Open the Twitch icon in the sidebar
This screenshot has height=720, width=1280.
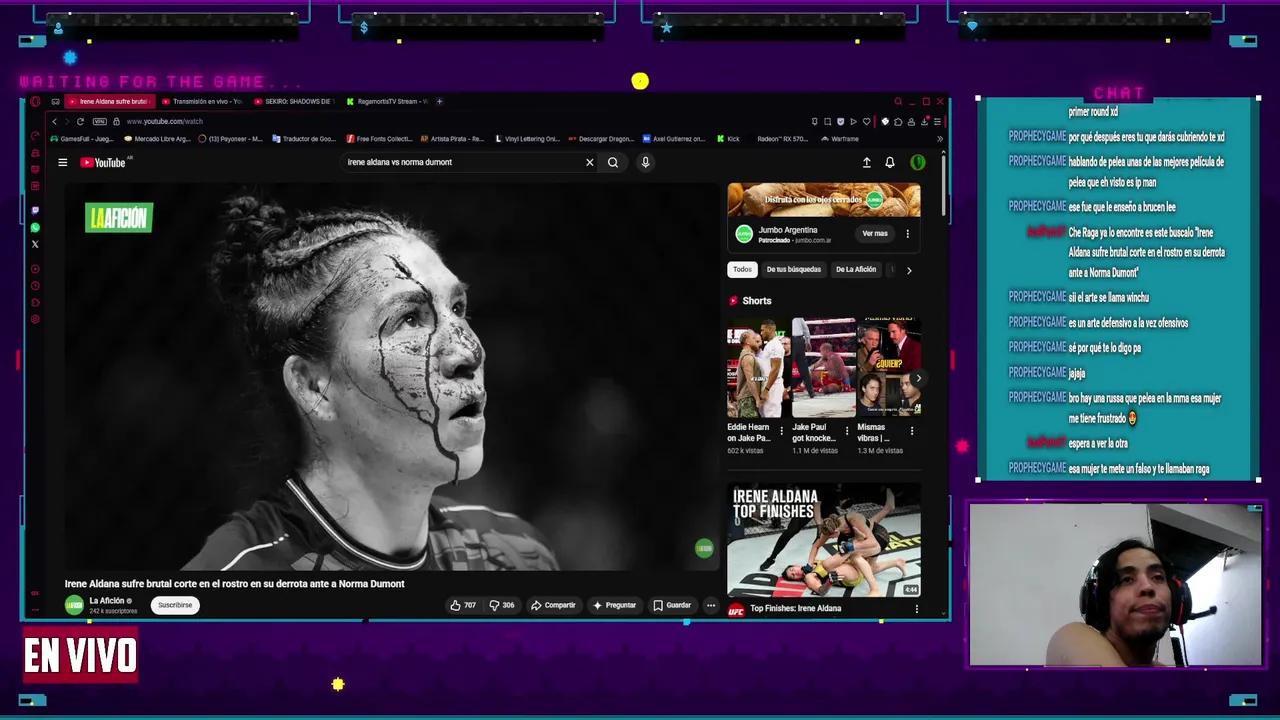pos(35,209)
